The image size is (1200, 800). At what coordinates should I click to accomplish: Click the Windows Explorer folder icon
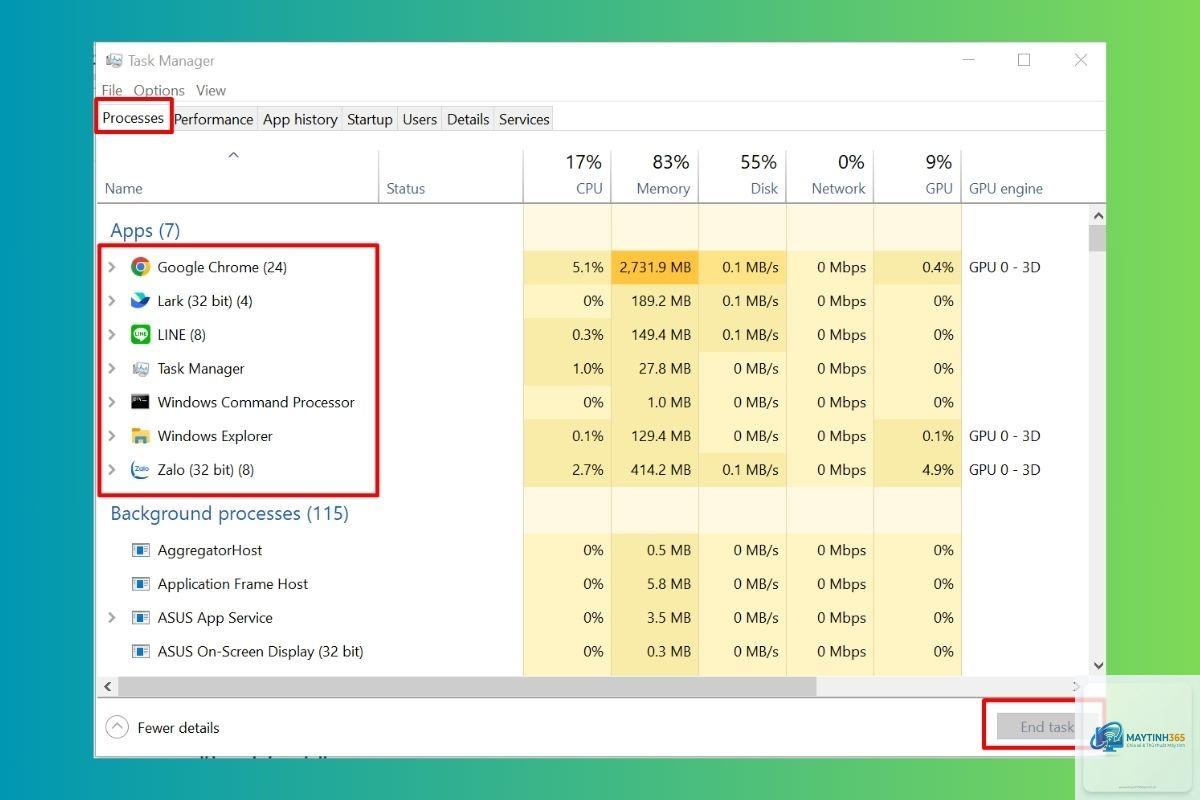pos(140,436)
